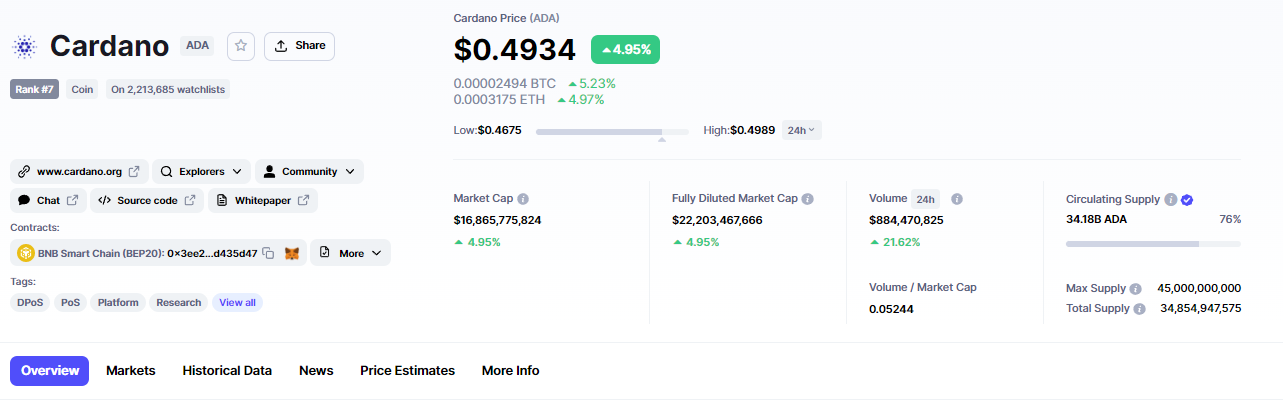The height and width of the screenshot is (402, 1283).
Task: Switch to the Price Estimates tab
Action: point(408,371)
